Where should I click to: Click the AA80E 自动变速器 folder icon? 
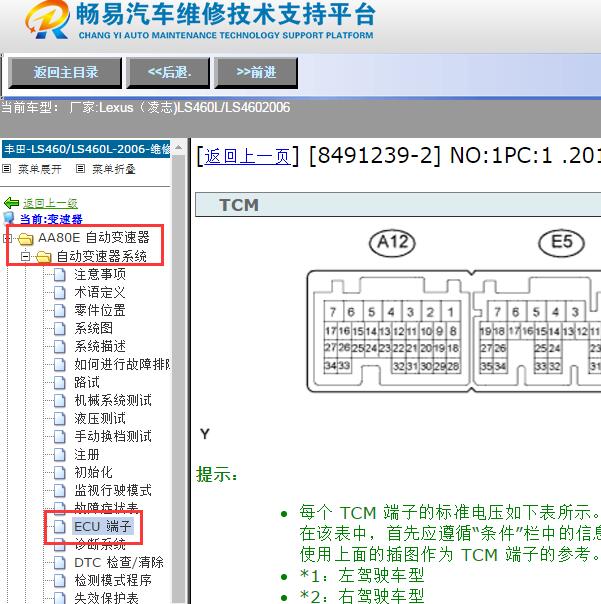point(26,239)
